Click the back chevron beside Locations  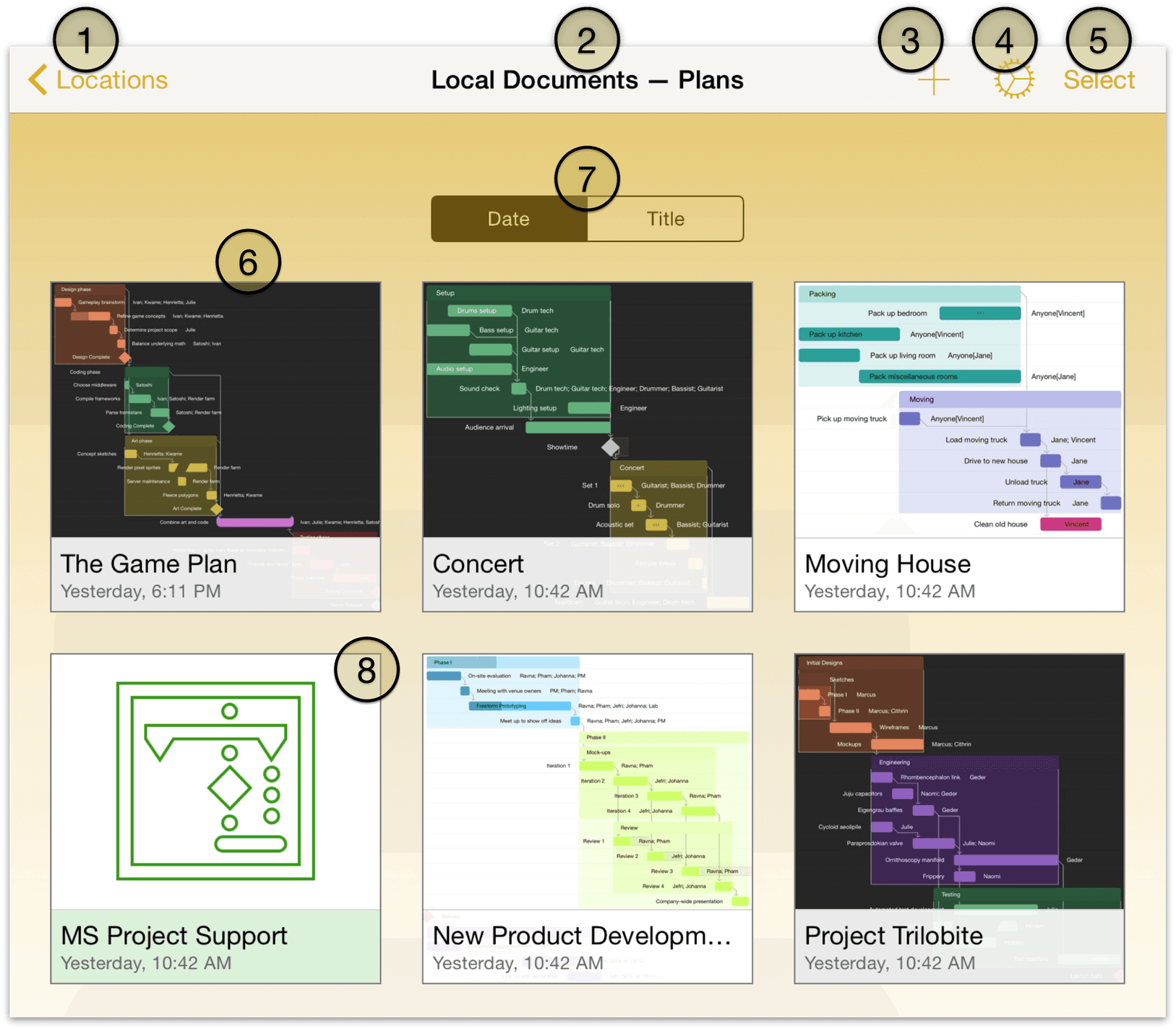pyautogui.click(x=38, y=79)
